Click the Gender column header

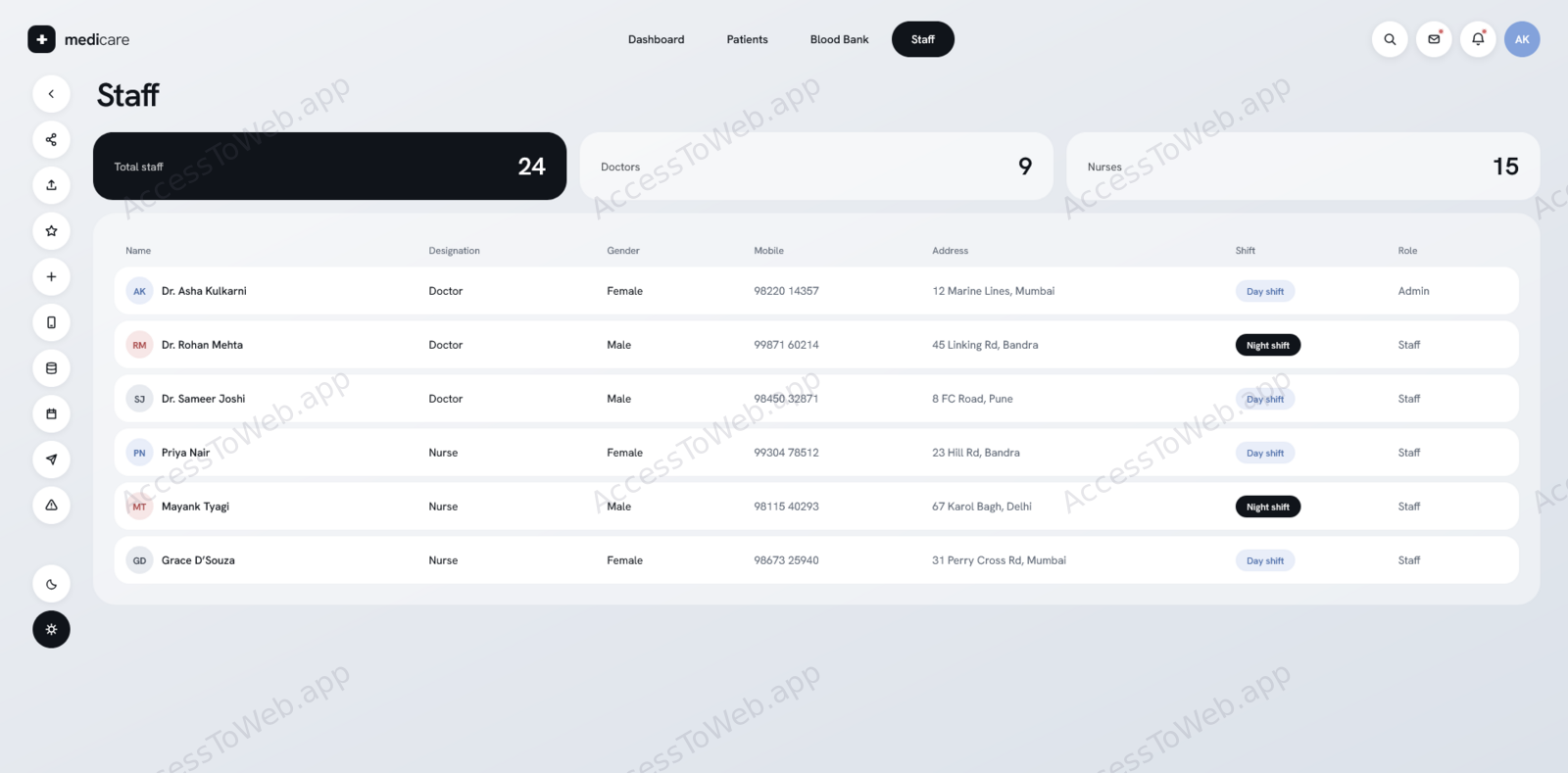tap(623, 251)
